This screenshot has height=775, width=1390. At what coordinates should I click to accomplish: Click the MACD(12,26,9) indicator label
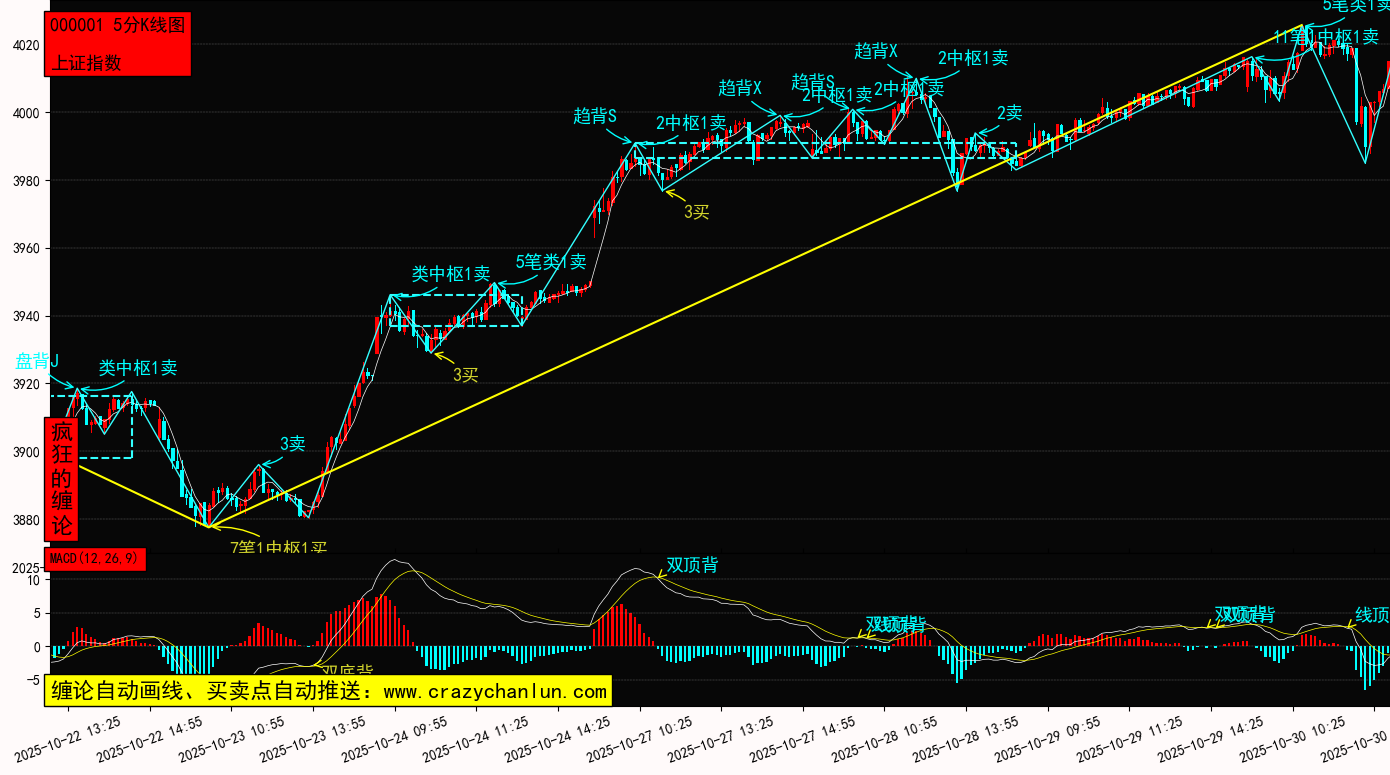tap(95, 559)
